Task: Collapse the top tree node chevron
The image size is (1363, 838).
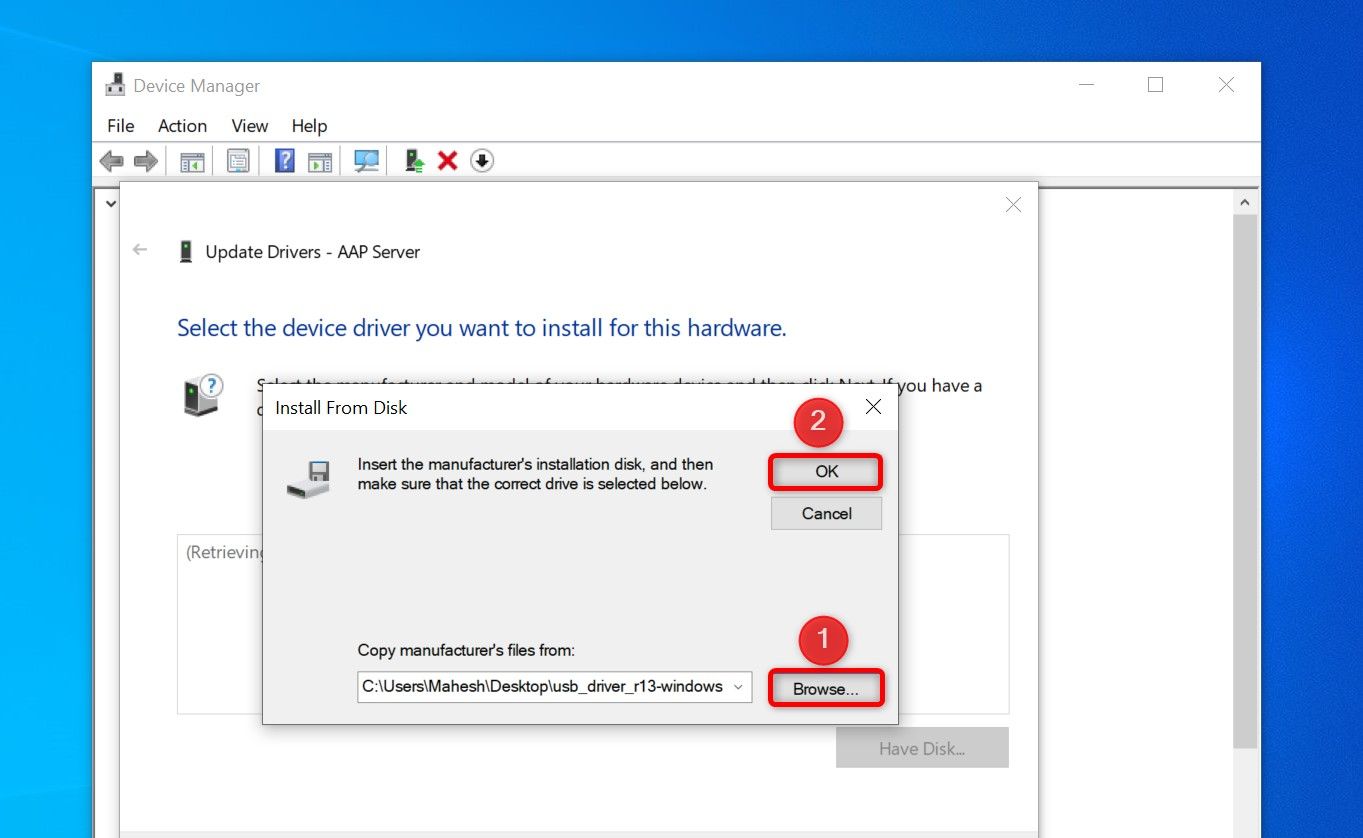Action: (109, 203)
